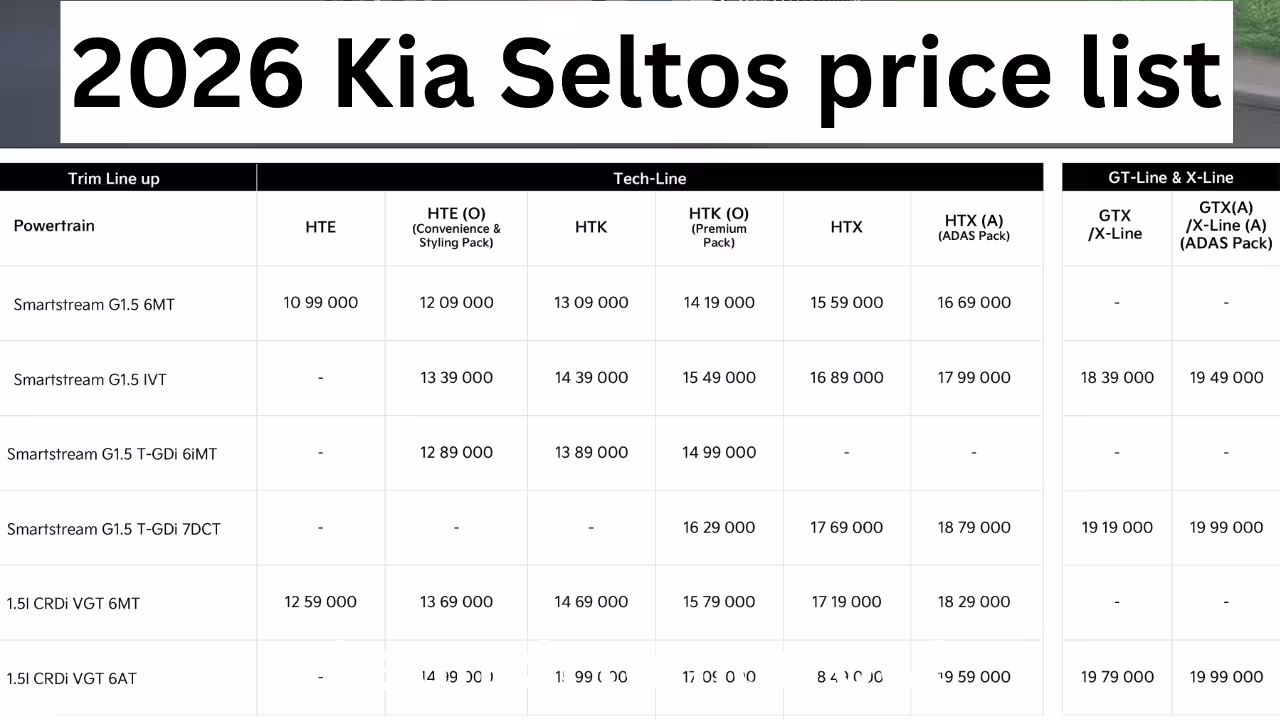Click the Powertrain header label
Screen dimensions: 1280x720
(54, 226)
